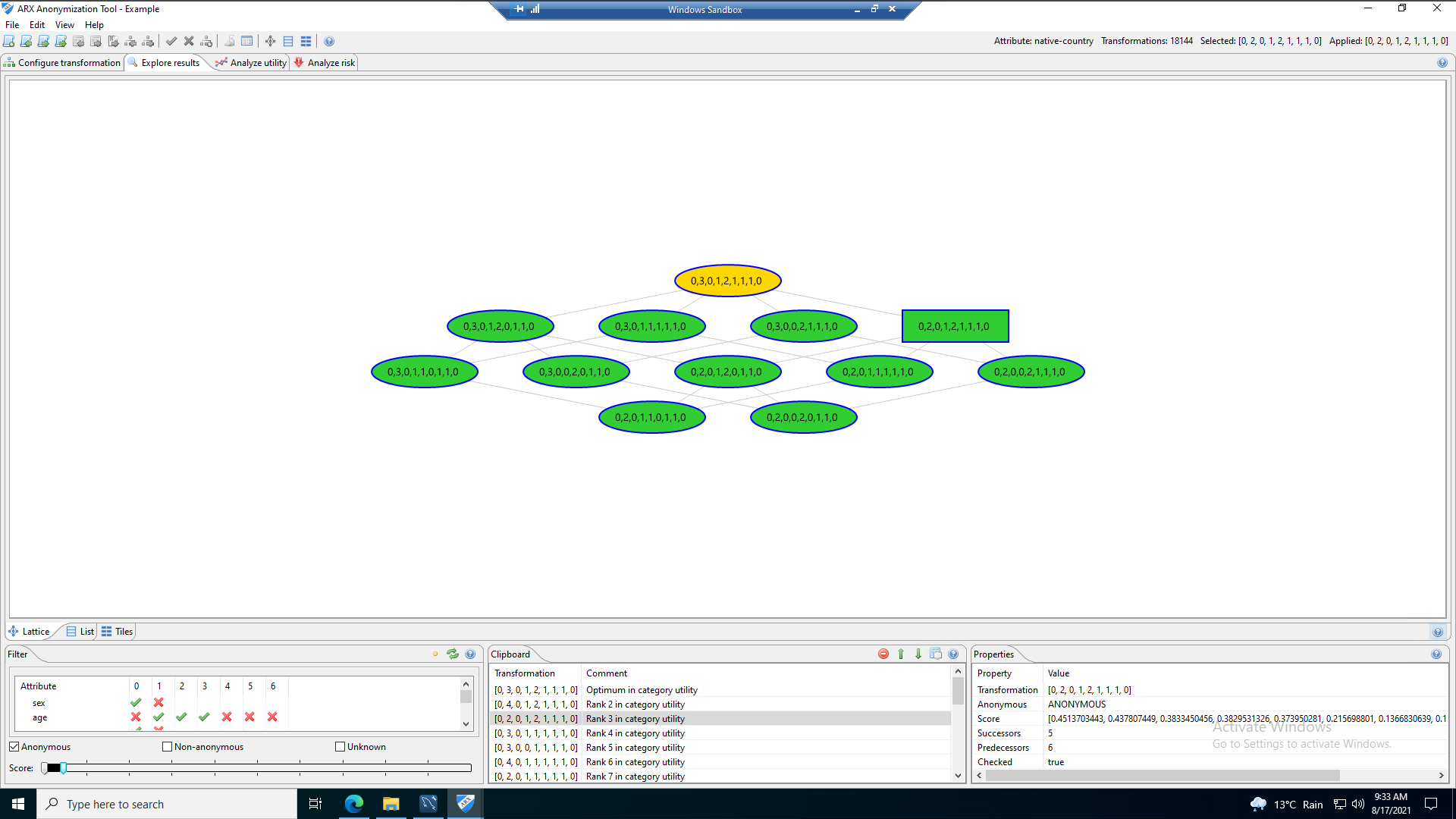Switch to the Tiles view tab
Image resolution: width=1456 pixels, height=819 pixels.
(x=117, y=631)
